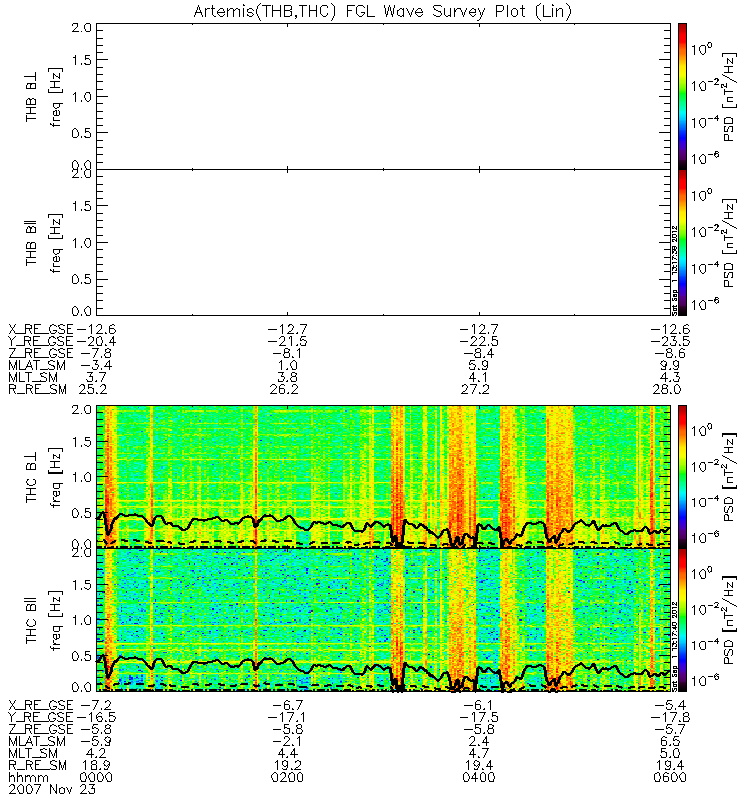
Task: Click Y_RE_GSE value -16.5
Action: (x=96, y=717)
